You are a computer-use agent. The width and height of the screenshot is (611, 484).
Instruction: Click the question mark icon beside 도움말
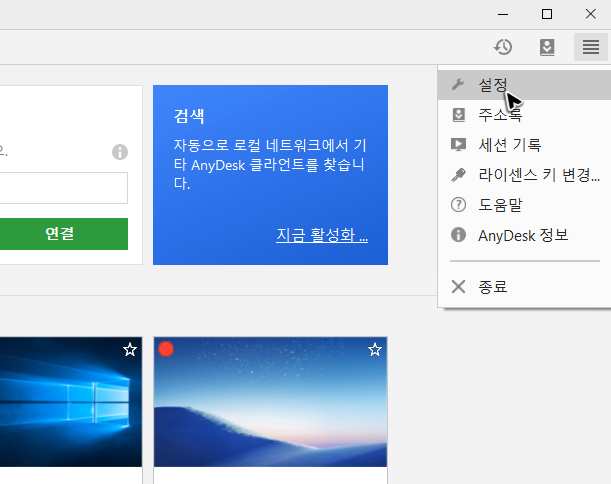(x=458, y=205)
